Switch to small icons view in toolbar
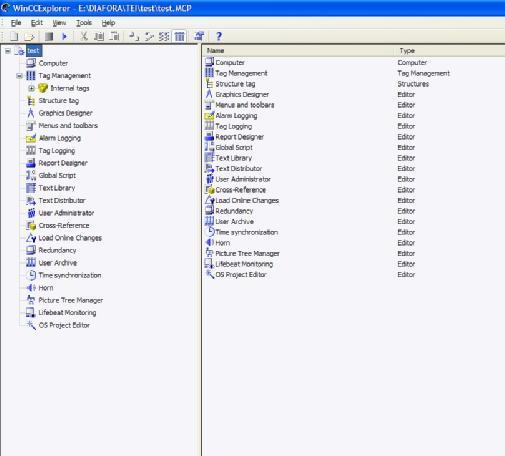 149,36
